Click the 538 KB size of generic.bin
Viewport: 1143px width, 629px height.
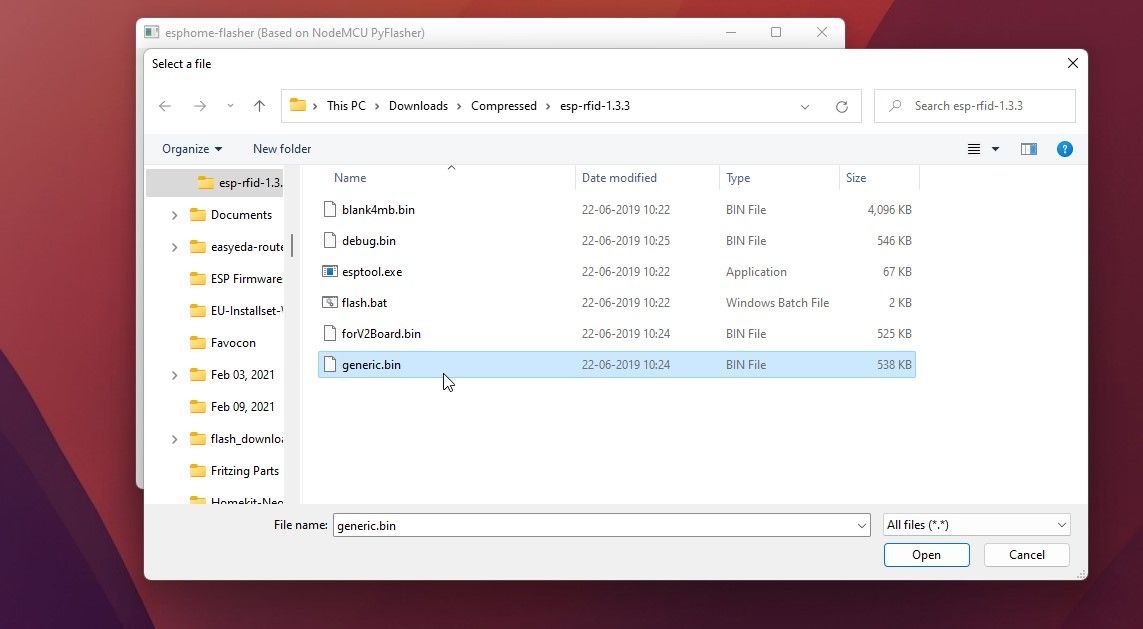pos(894,364)
